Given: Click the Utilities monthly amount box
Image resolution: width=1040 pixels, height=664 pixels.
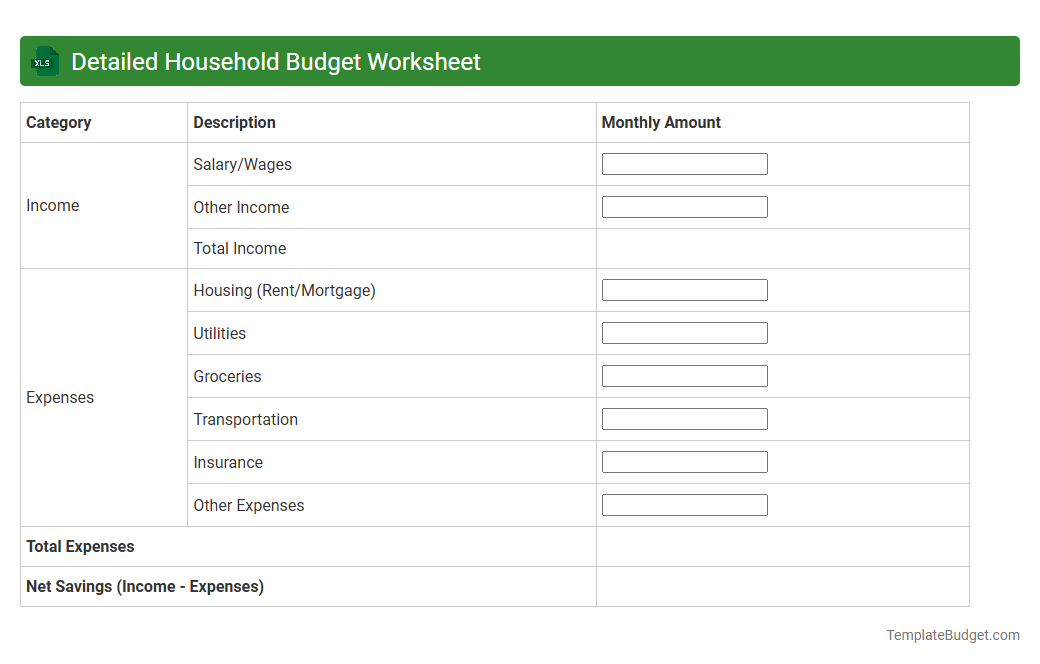Looking at the screenshot, I should [684, 332].
